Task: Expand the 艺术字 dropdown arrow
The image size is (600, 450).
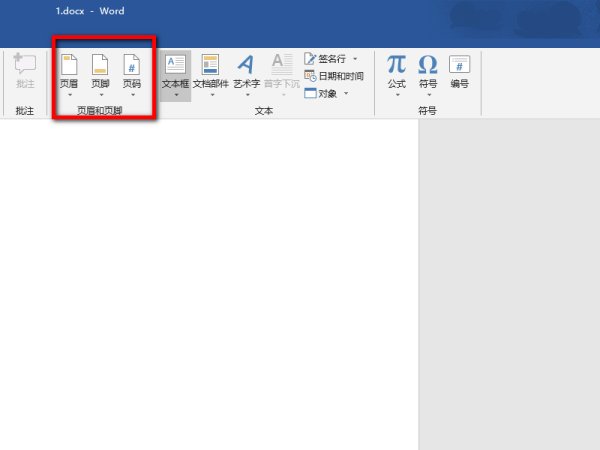Action: coord(248,95)
